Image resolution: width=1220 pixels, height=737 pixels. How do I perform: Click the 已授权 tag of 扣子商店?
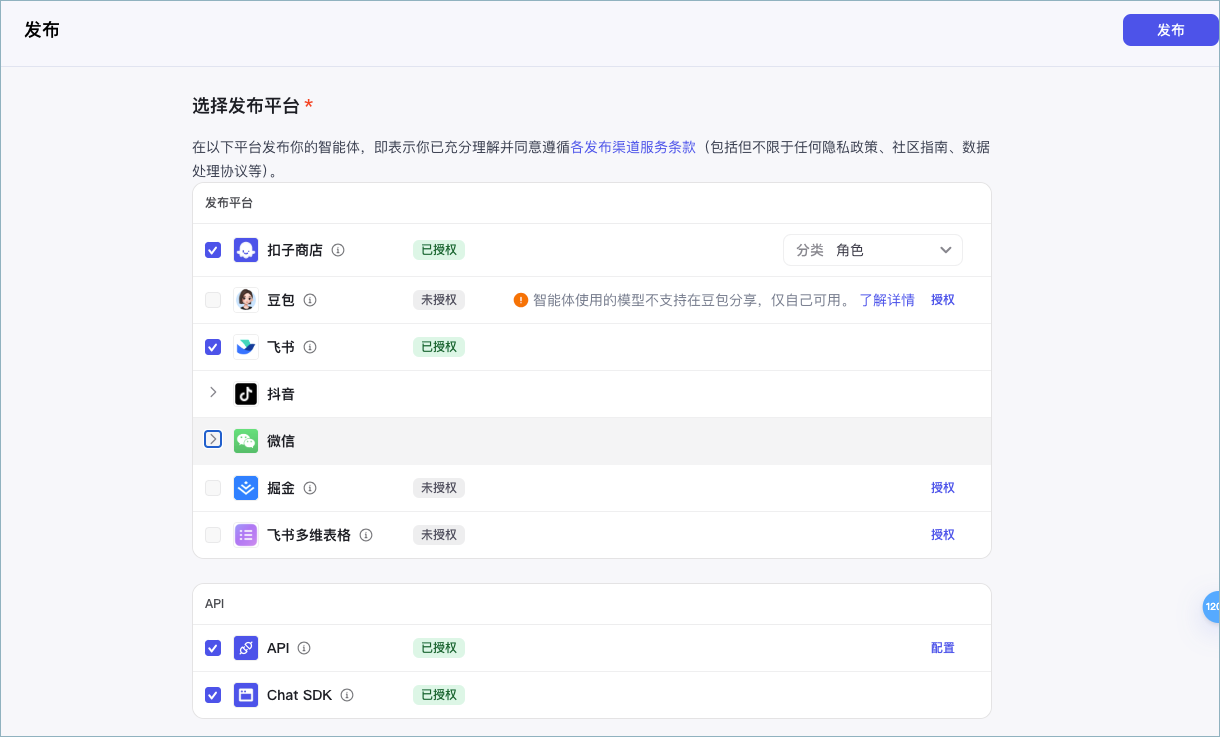[x=439, y=250]
